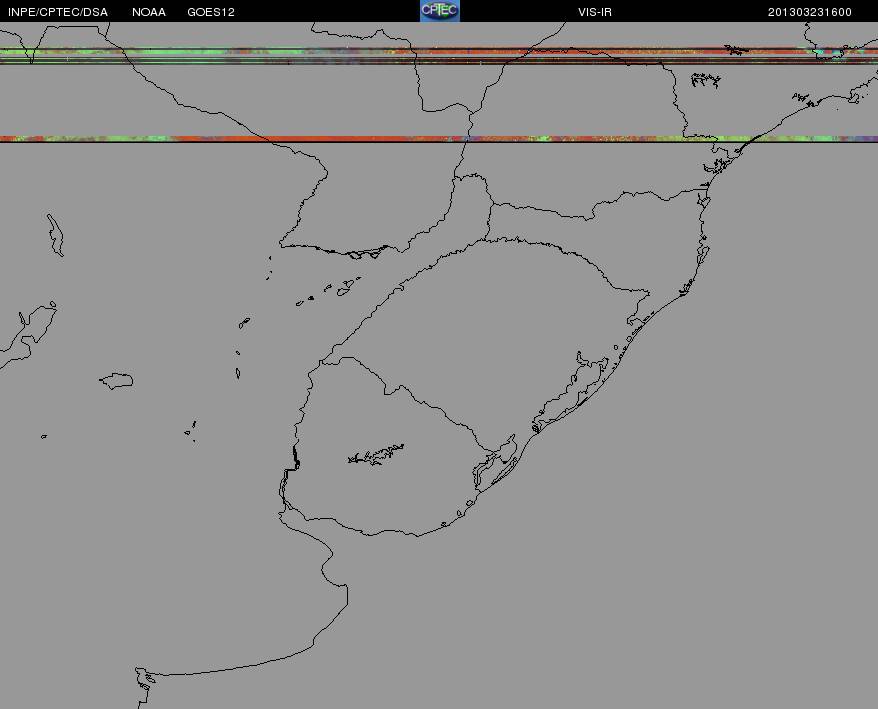The height and width of the screenshot is (709, 878).
Task: Click the NOAA label in header
Action: [x=149, y=12]
